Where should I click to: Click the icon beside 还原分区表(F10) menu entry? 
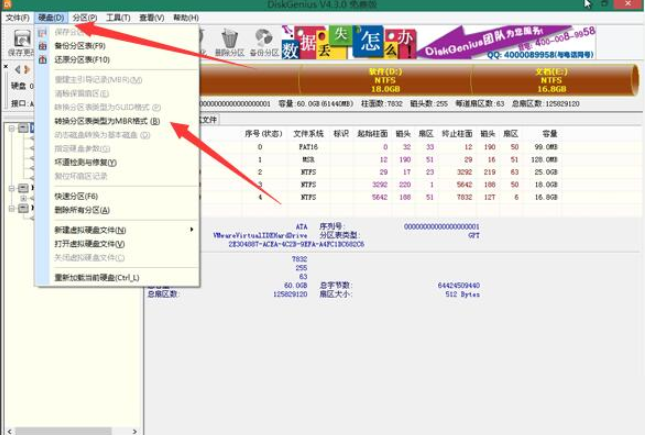coord(43,60)
